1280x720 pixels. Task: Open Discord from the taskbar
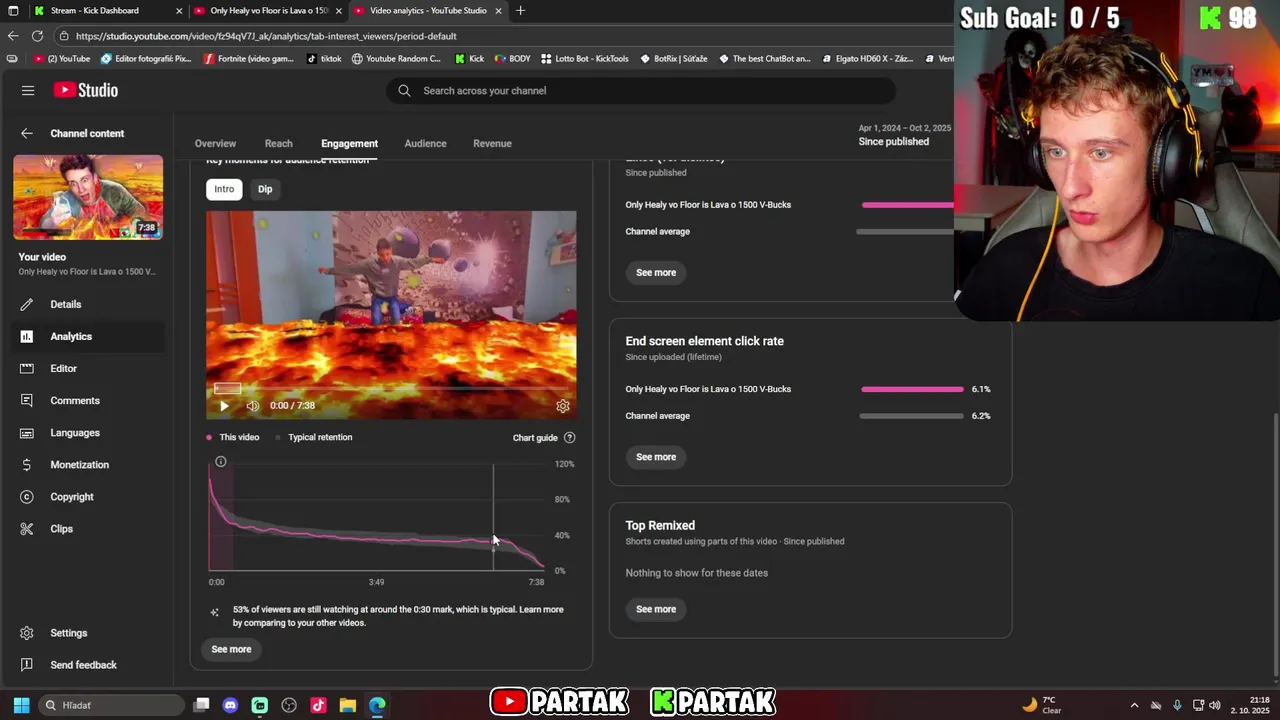pos(231,705)
